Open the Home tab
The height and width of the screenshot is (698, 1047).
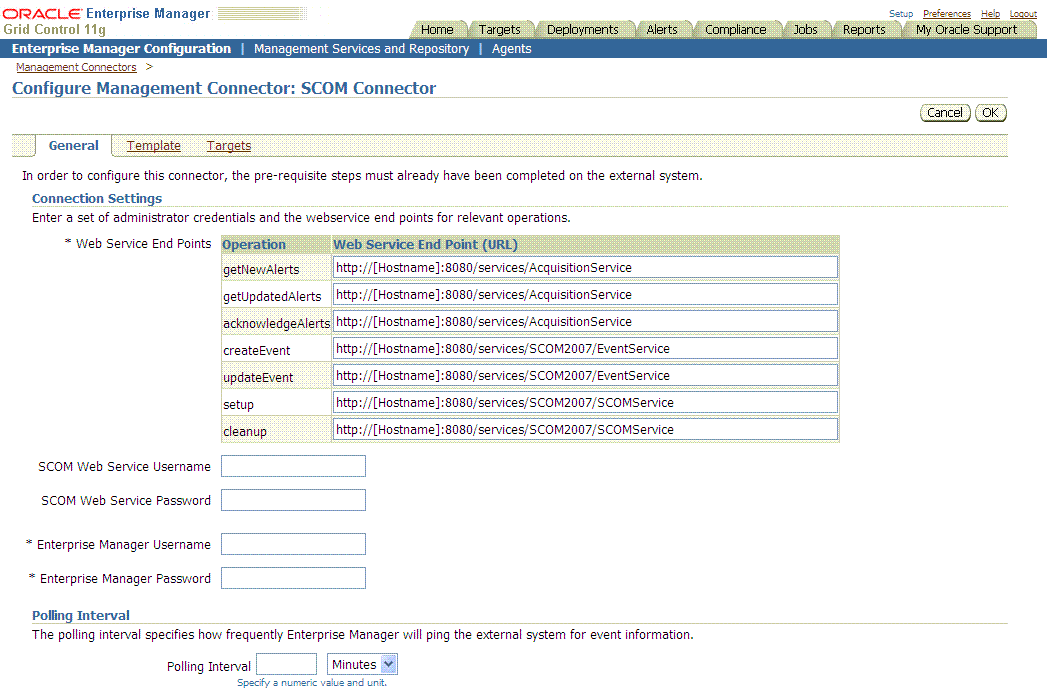437,29
